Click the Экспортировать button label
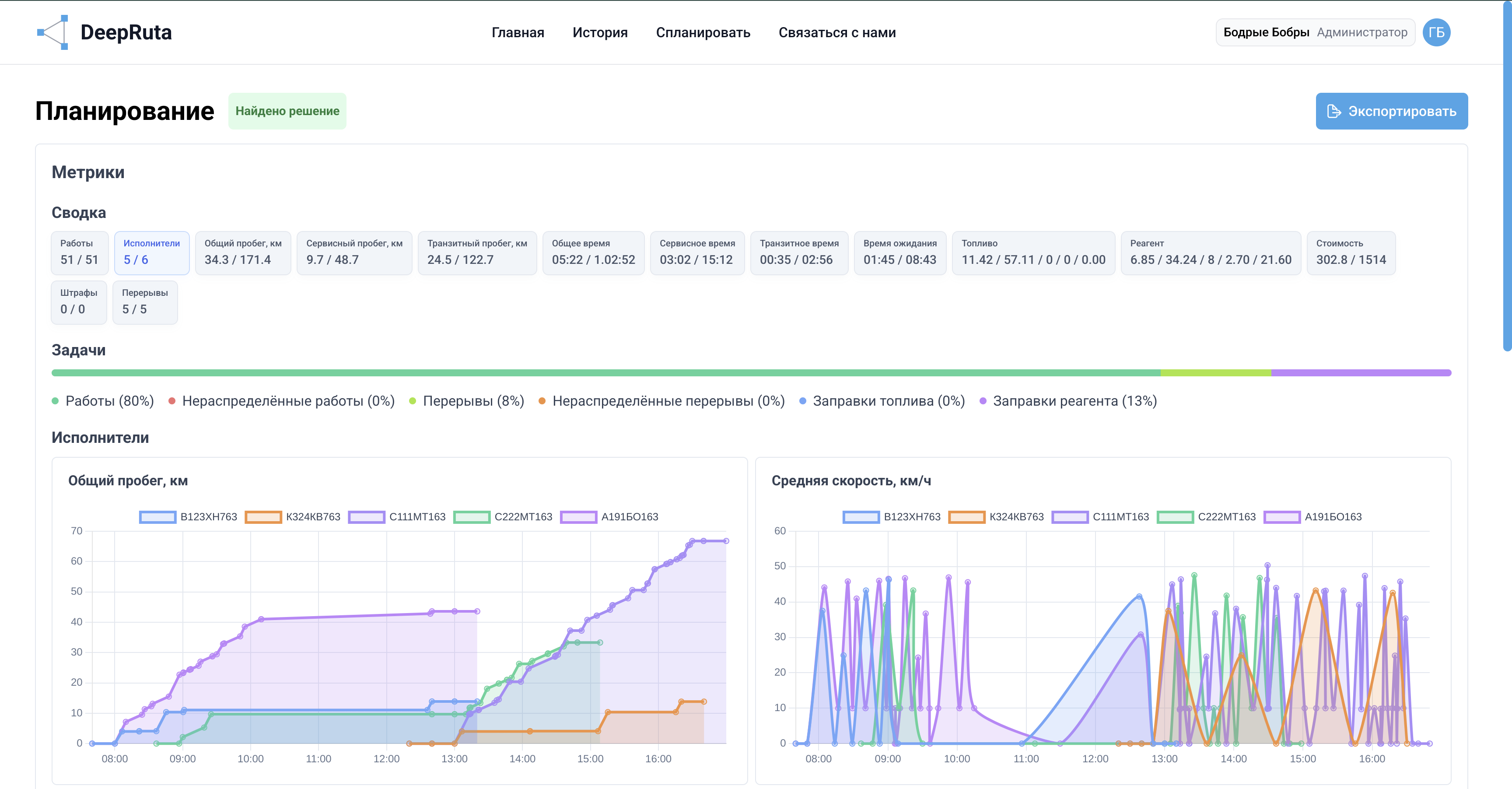Screen dimensions: 1512x789 tap(1402, 111)
